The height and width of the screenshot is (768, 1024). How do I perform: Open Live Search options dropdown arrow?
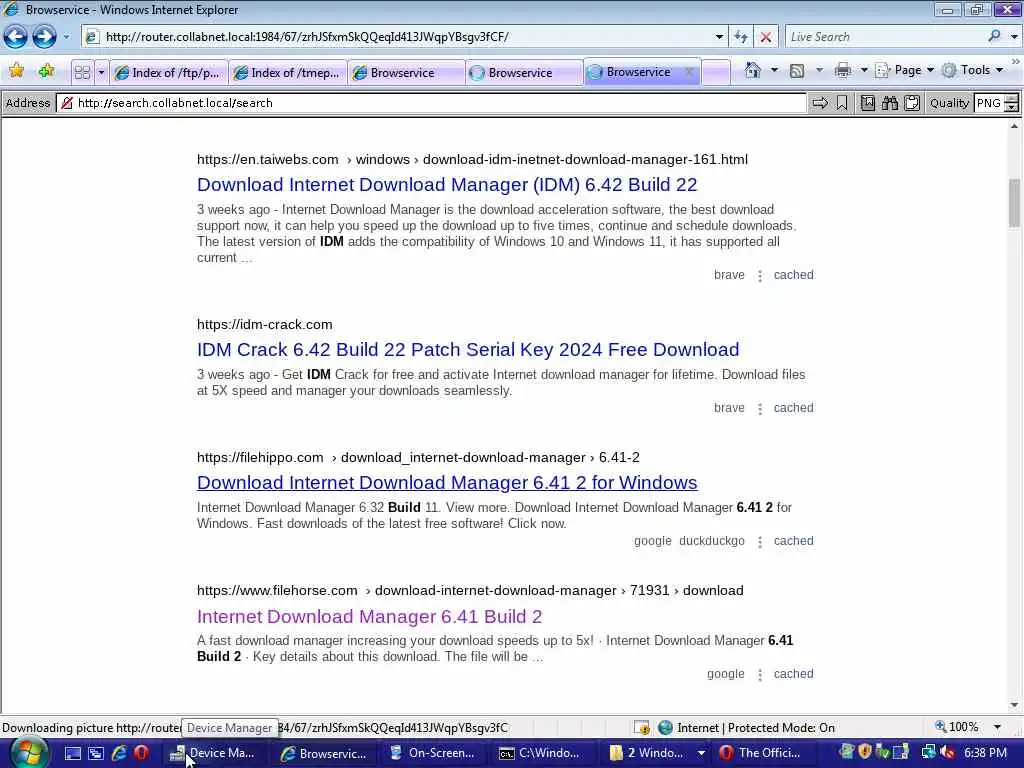(x=1014, y=37)
